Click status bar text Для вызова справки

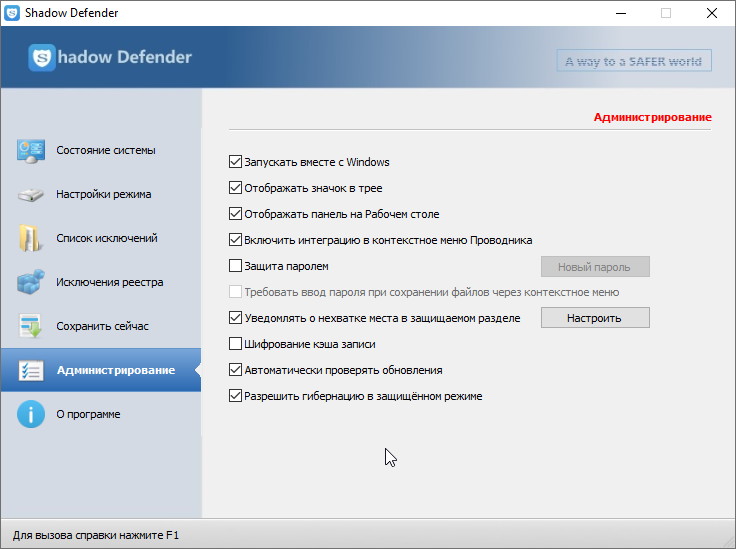[x=96, y=535]
